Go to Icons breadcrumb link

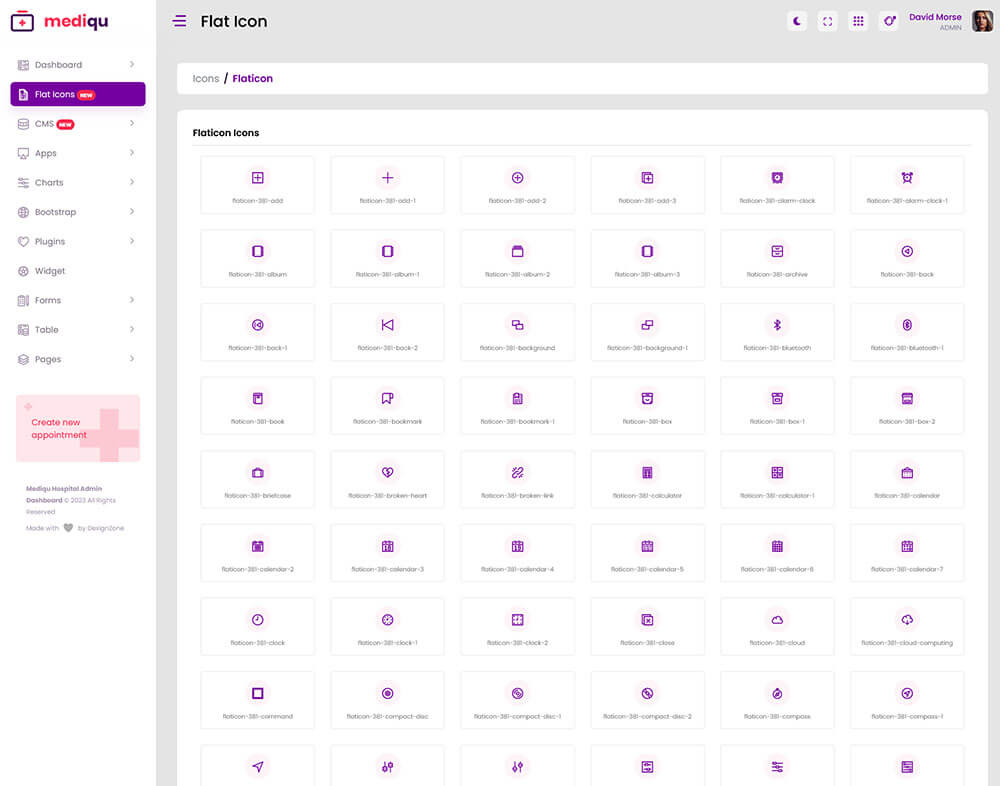[x=205, y=78]
